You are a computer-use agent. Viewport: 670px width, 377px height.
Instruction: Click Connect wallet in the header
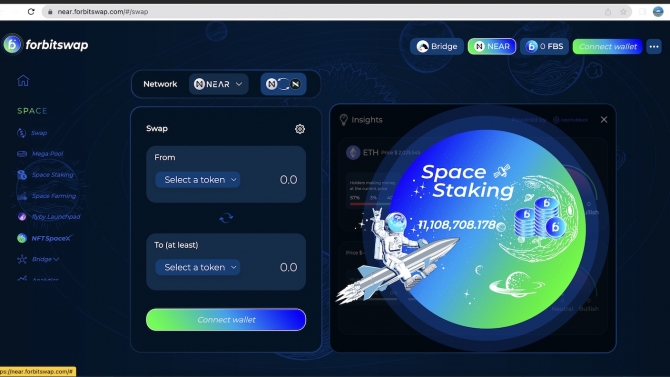[x=607, y=46]
